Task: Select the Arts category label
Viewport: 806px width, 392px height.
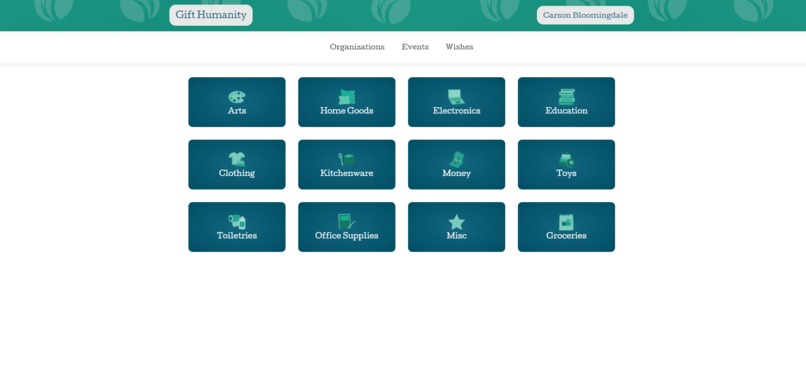Action: tap(236, 110)
